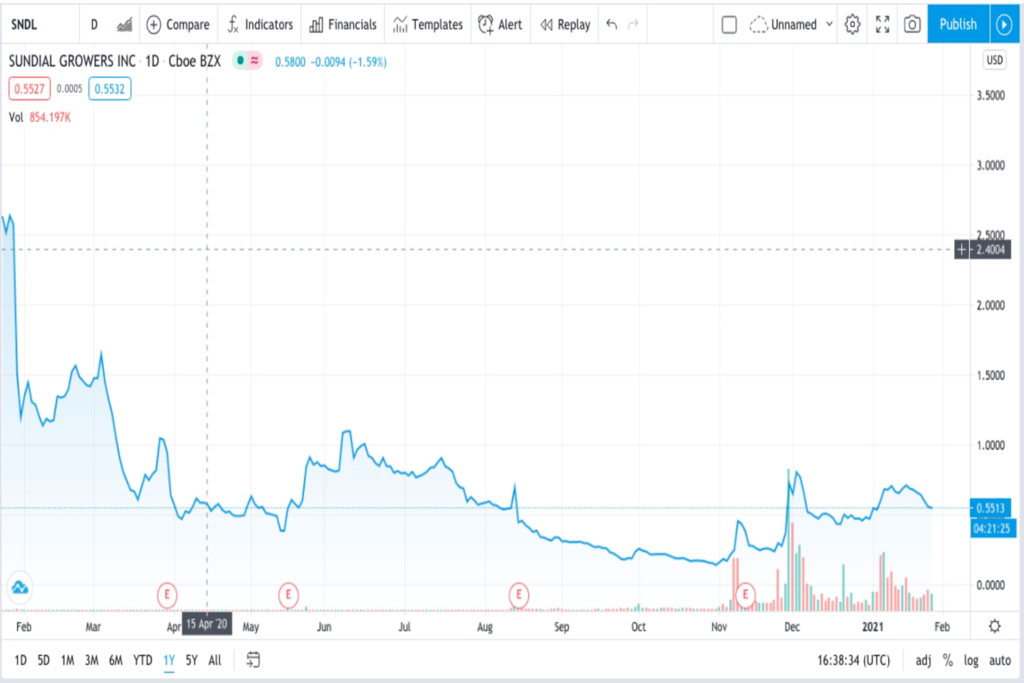Open the chart style candles icon
Viewport: 1024px width, 683px height.
coord(124,25)
